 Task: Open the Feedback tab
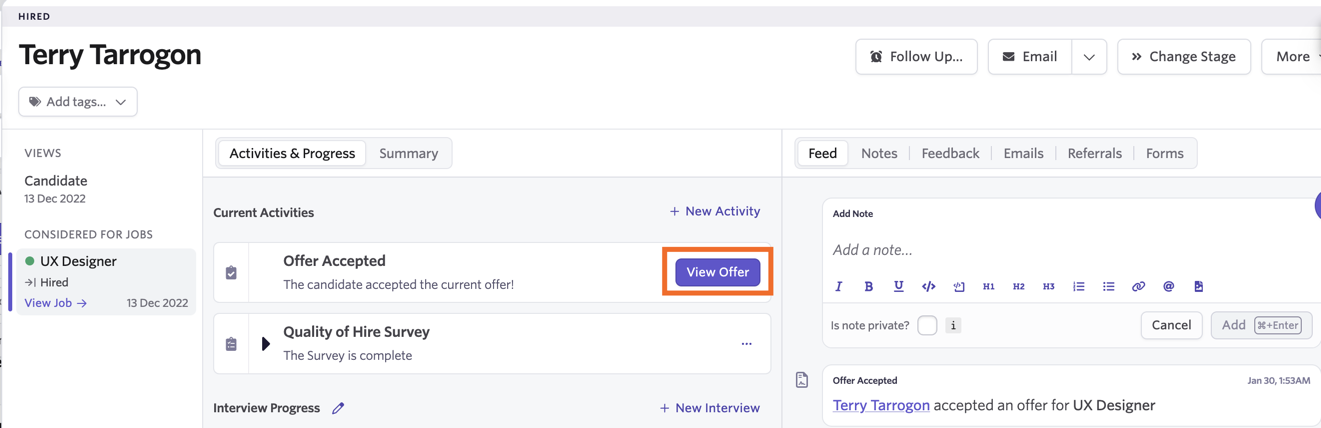tap(950, 153)
